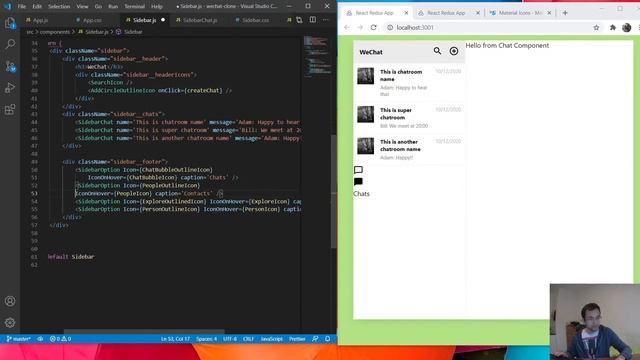The image size is (640, 360).
Task: Switch to the second React Redux App tab
Action: pyautogui.click(x=446, y=13)
